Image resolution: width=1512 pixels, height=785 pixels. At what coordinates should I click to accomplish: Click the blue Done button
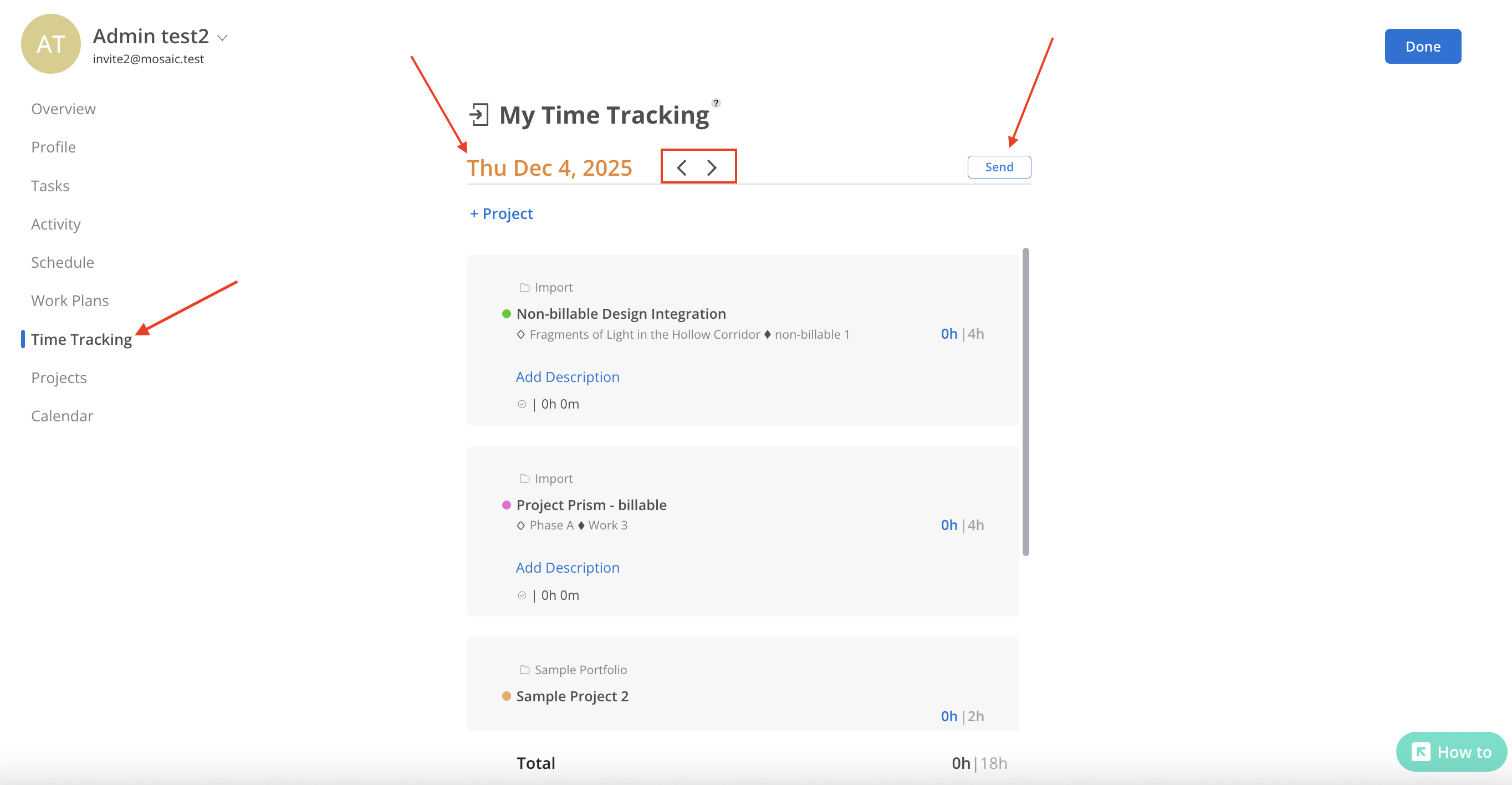pyautogui.click(x=1422, y=47)
